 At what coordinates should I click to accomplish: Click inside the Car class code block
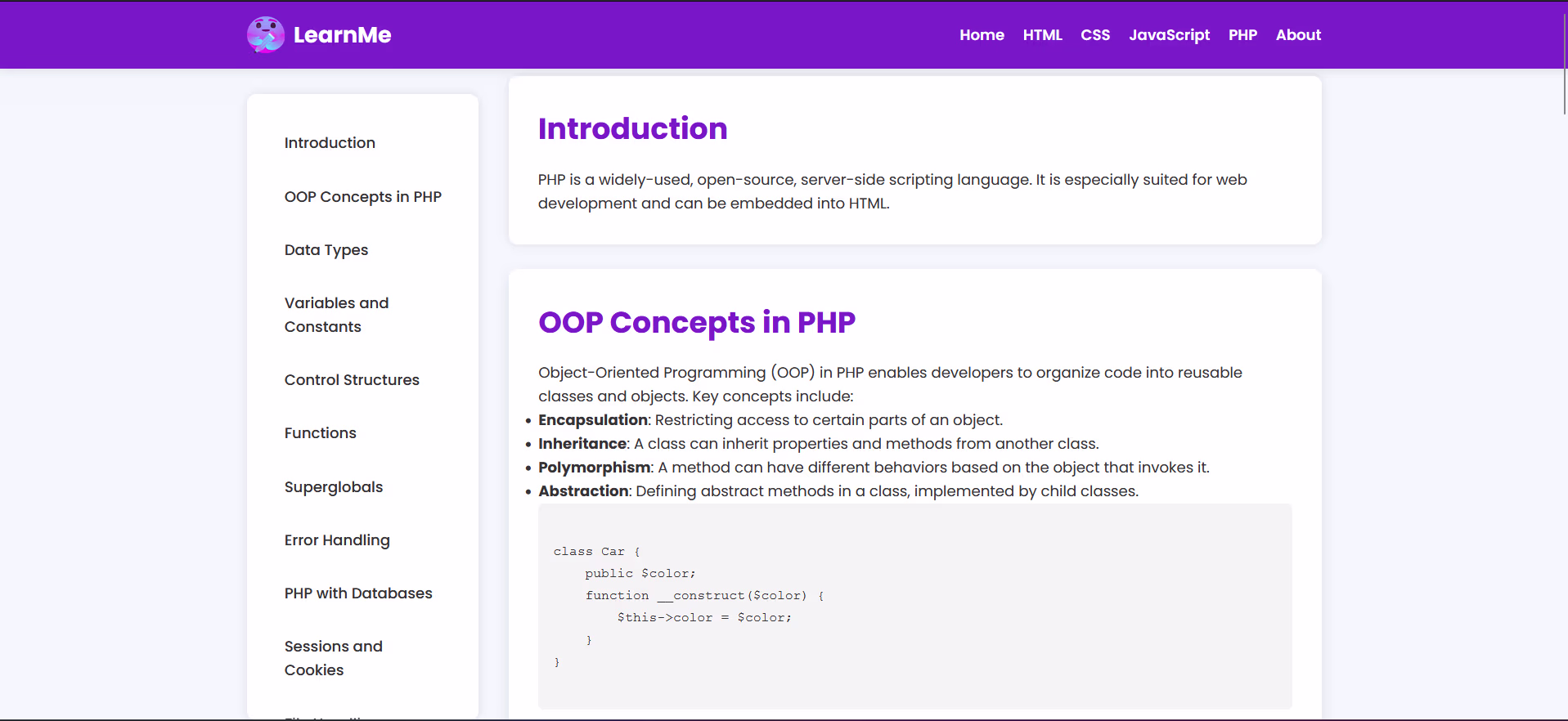pos(914,606)
